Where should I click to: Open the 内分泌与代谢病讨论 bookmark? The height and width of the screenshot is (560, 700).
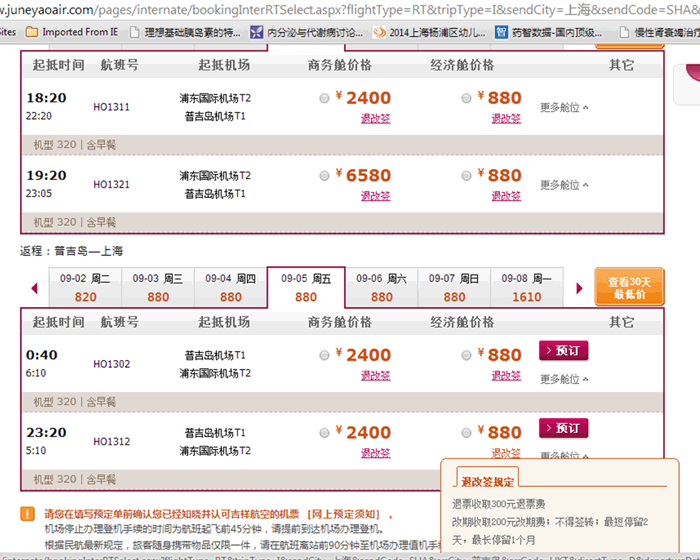click(299, 32)
